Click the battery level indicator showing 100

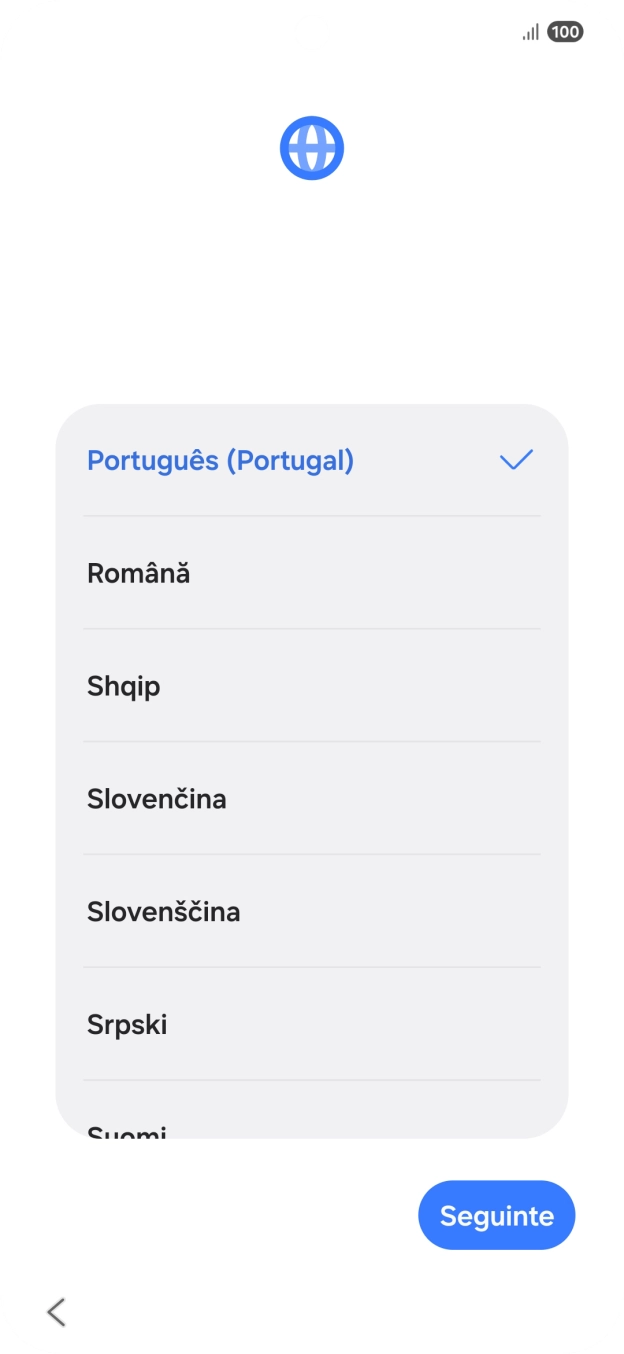click(x=563, y=32)
